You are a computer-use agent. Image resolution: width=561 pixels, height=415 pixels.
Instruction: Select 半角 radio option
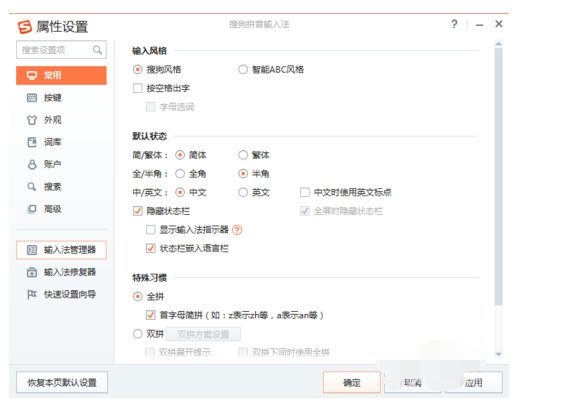(243, 174)
